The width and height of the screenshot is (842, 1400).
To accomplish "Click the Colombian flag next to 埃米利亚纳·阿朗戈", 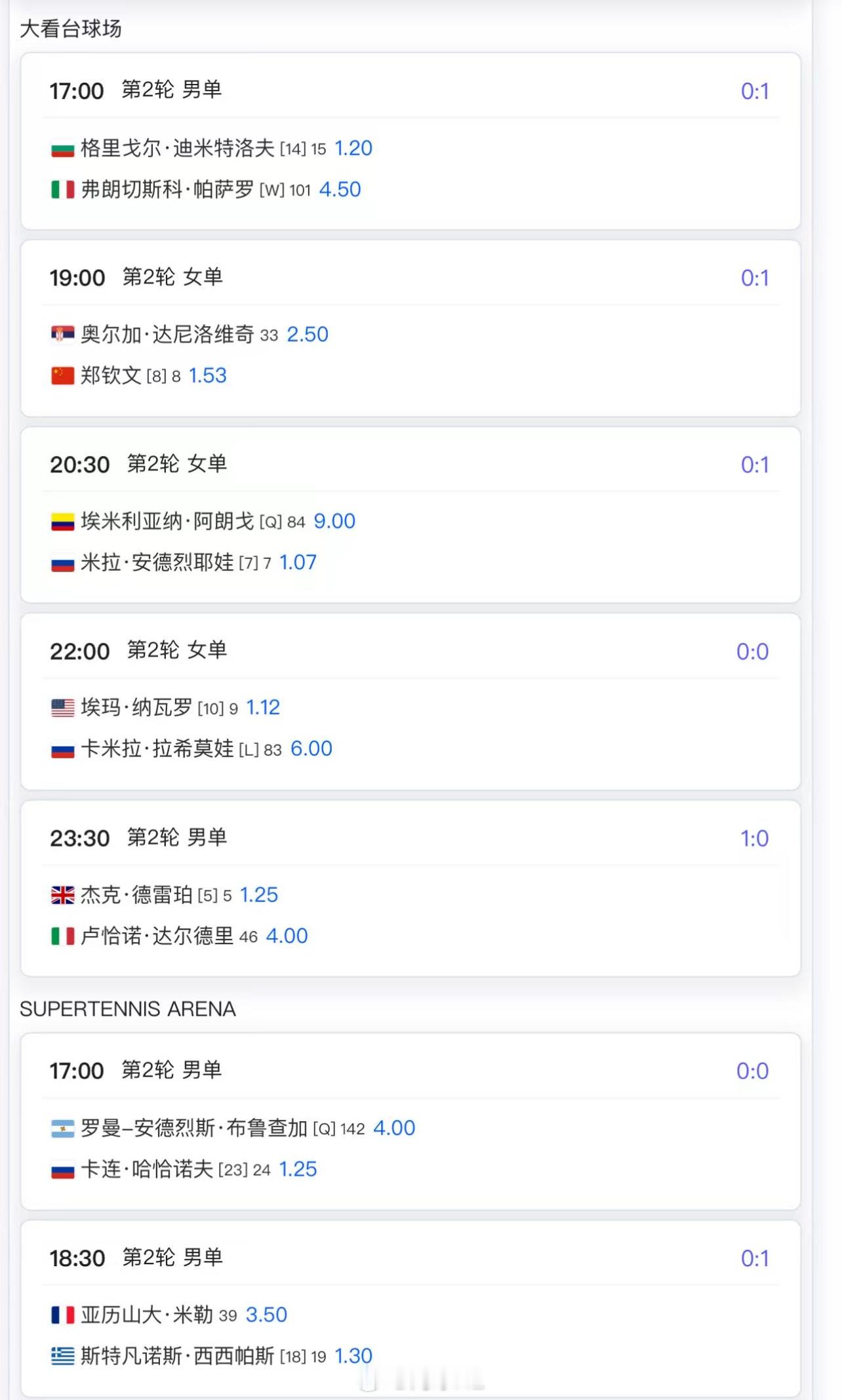I will point(62,522).
